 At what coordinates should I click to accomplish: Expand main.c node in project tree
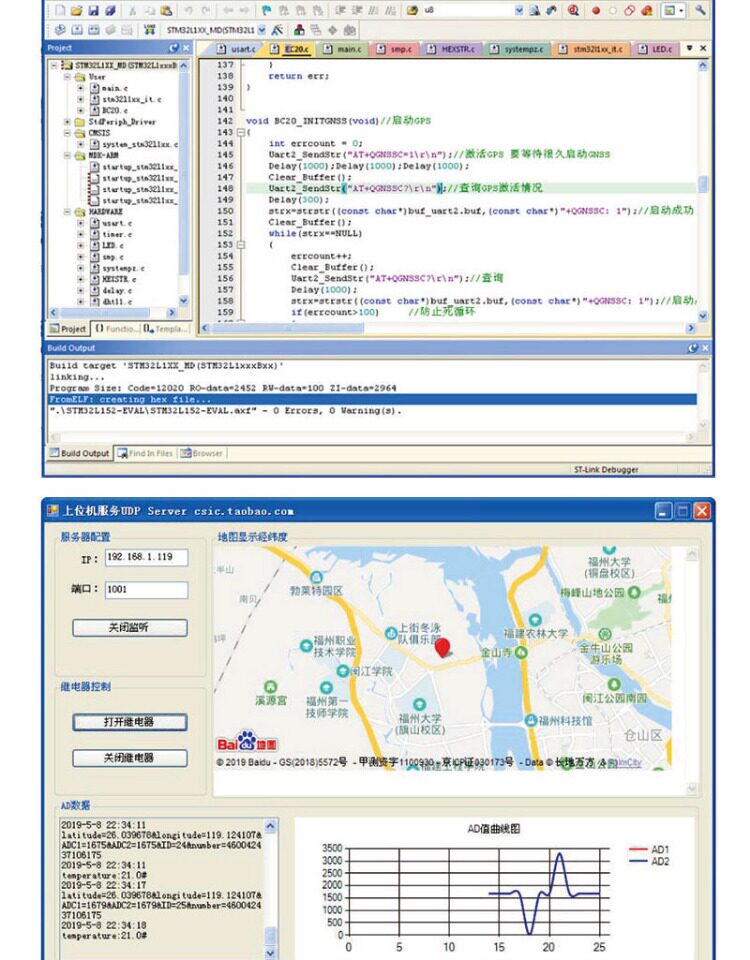[x=81, y=88]
